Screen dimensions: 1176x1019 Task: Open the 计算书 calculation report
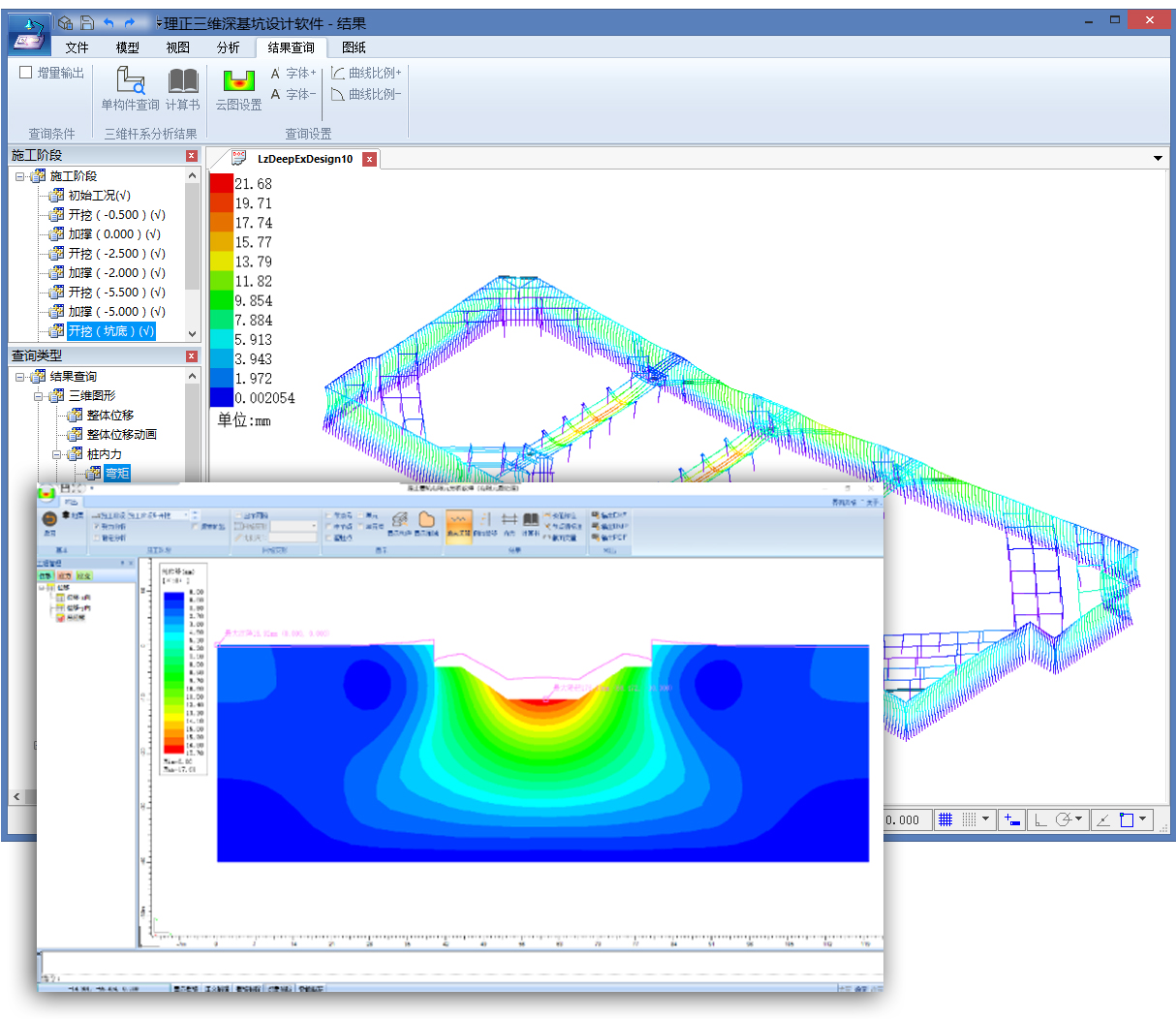click(182, 88)
